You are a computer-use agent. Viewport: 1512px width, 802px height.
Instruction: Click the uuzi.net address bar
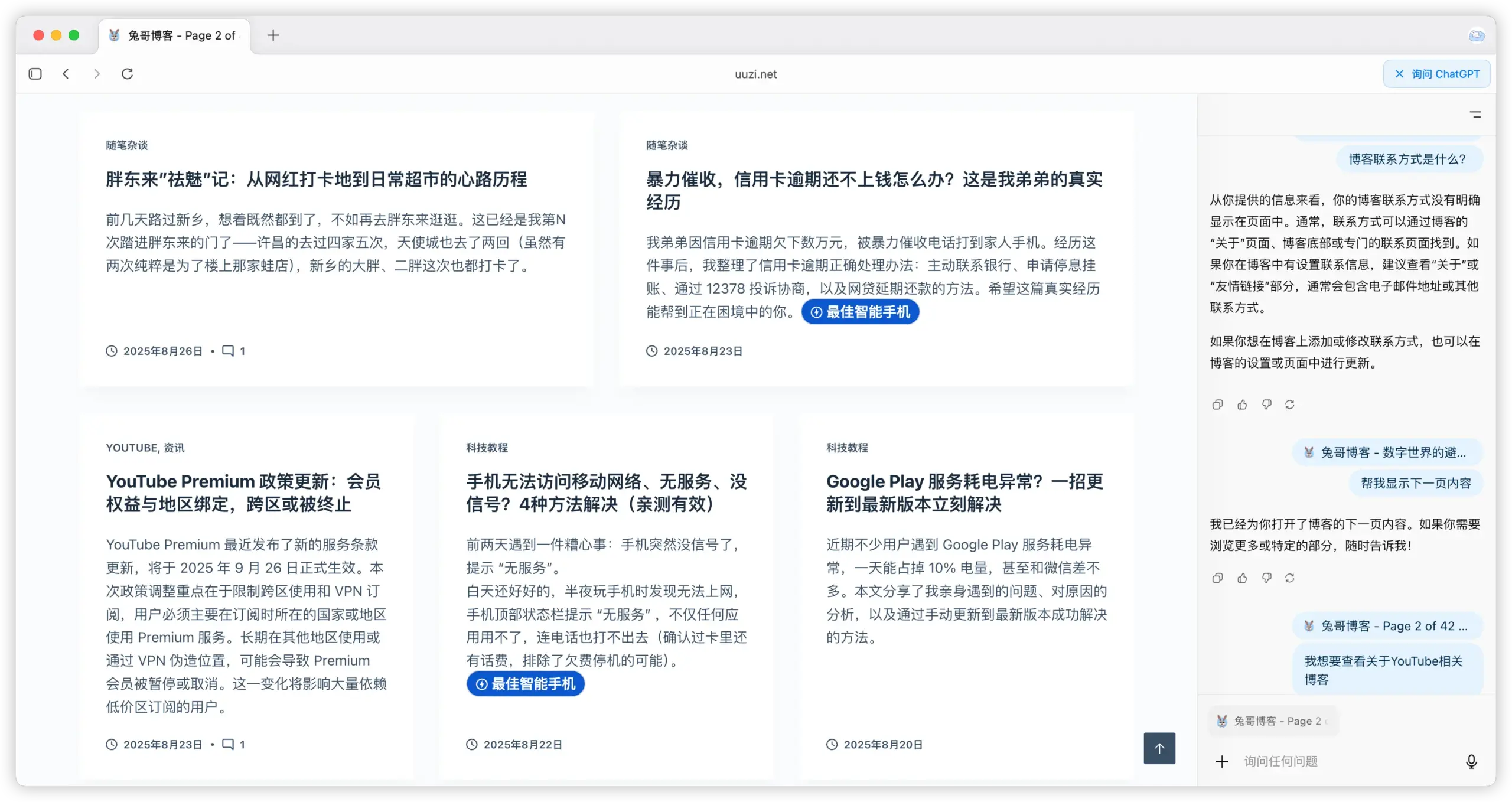pos(755,74)
